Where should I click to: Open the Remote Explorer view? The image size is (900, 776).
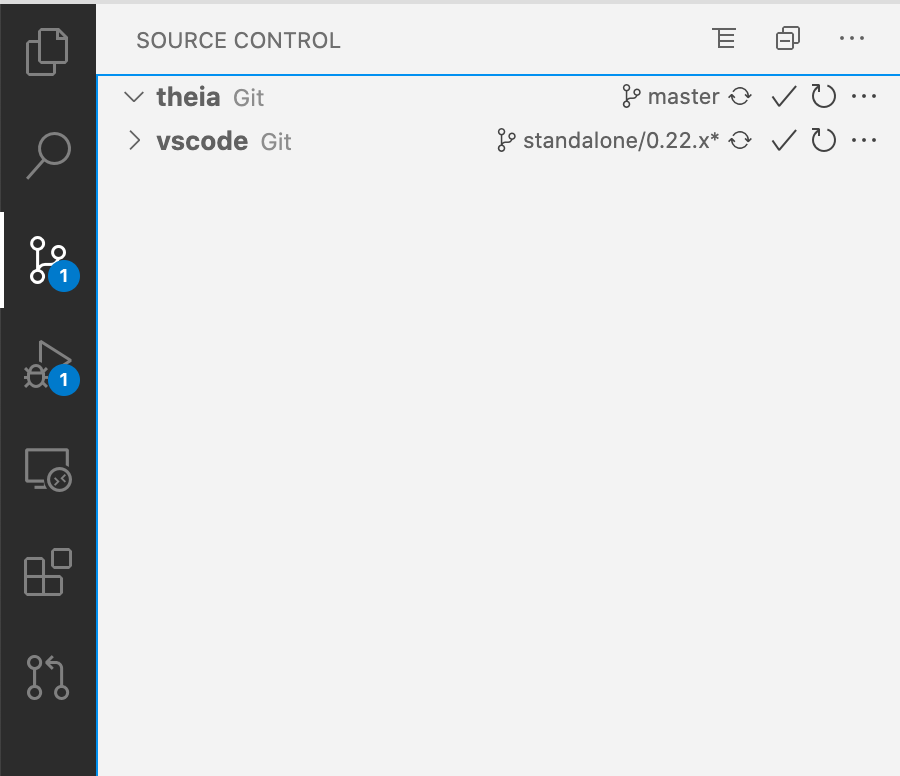coord(48,468)
